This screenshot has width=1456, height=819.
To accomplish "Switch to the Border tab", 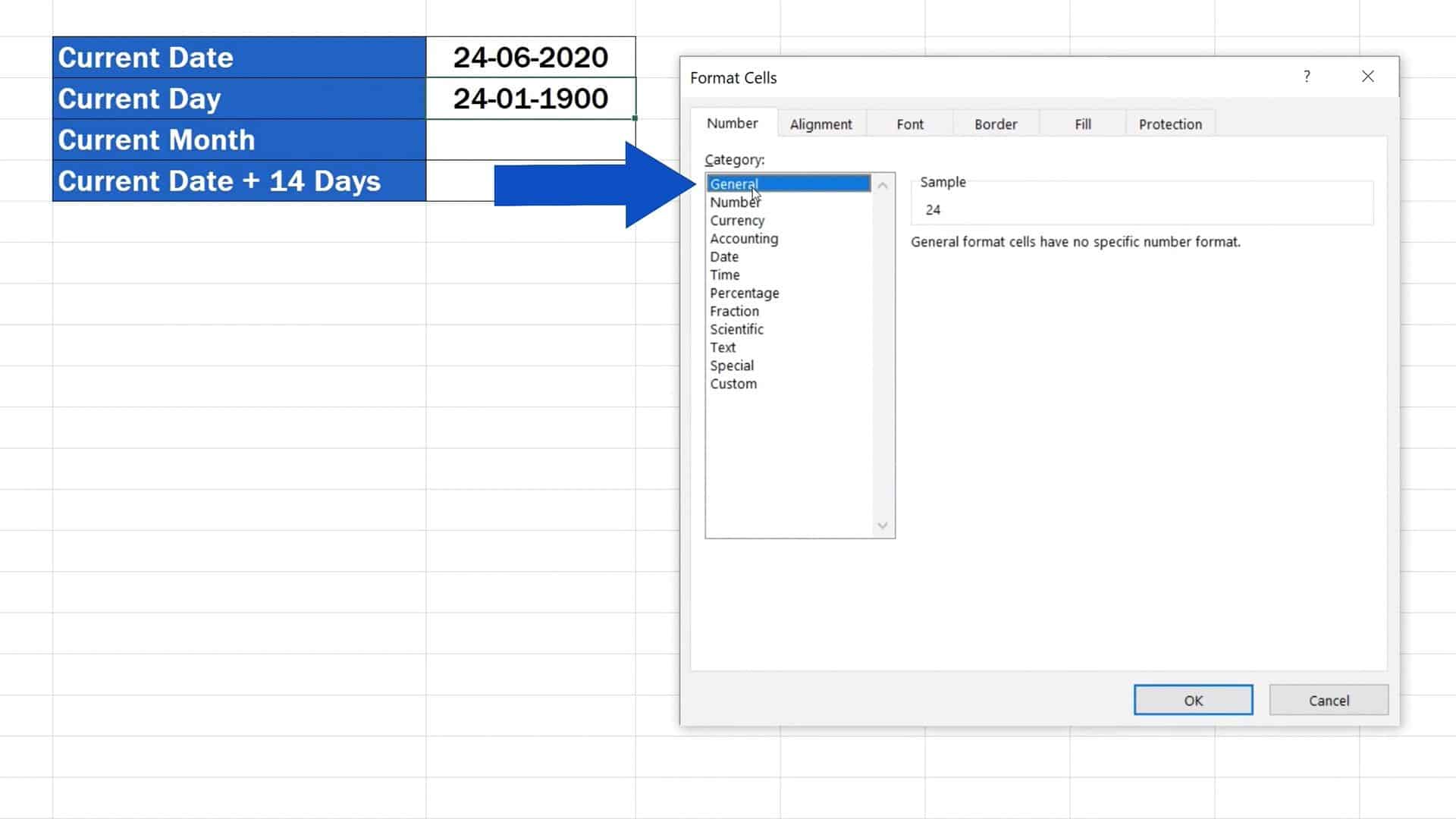I will 996,124.
